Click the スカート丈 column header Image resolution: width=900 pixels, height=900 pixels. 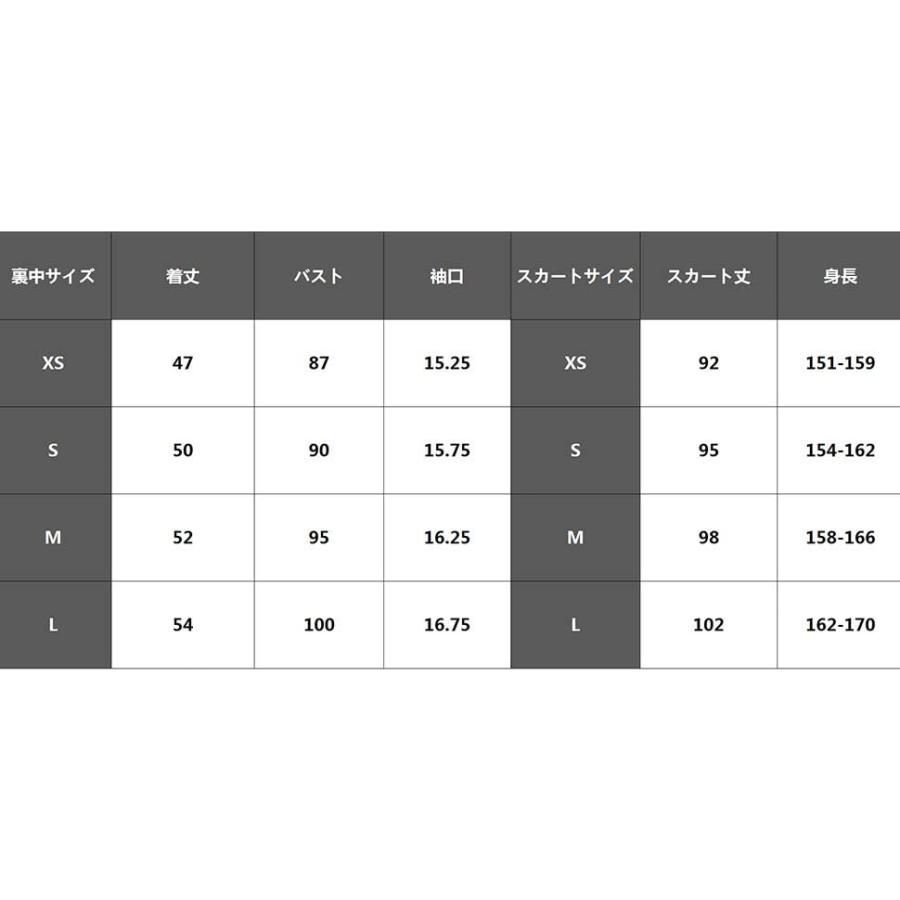click(x=708, y=276)
